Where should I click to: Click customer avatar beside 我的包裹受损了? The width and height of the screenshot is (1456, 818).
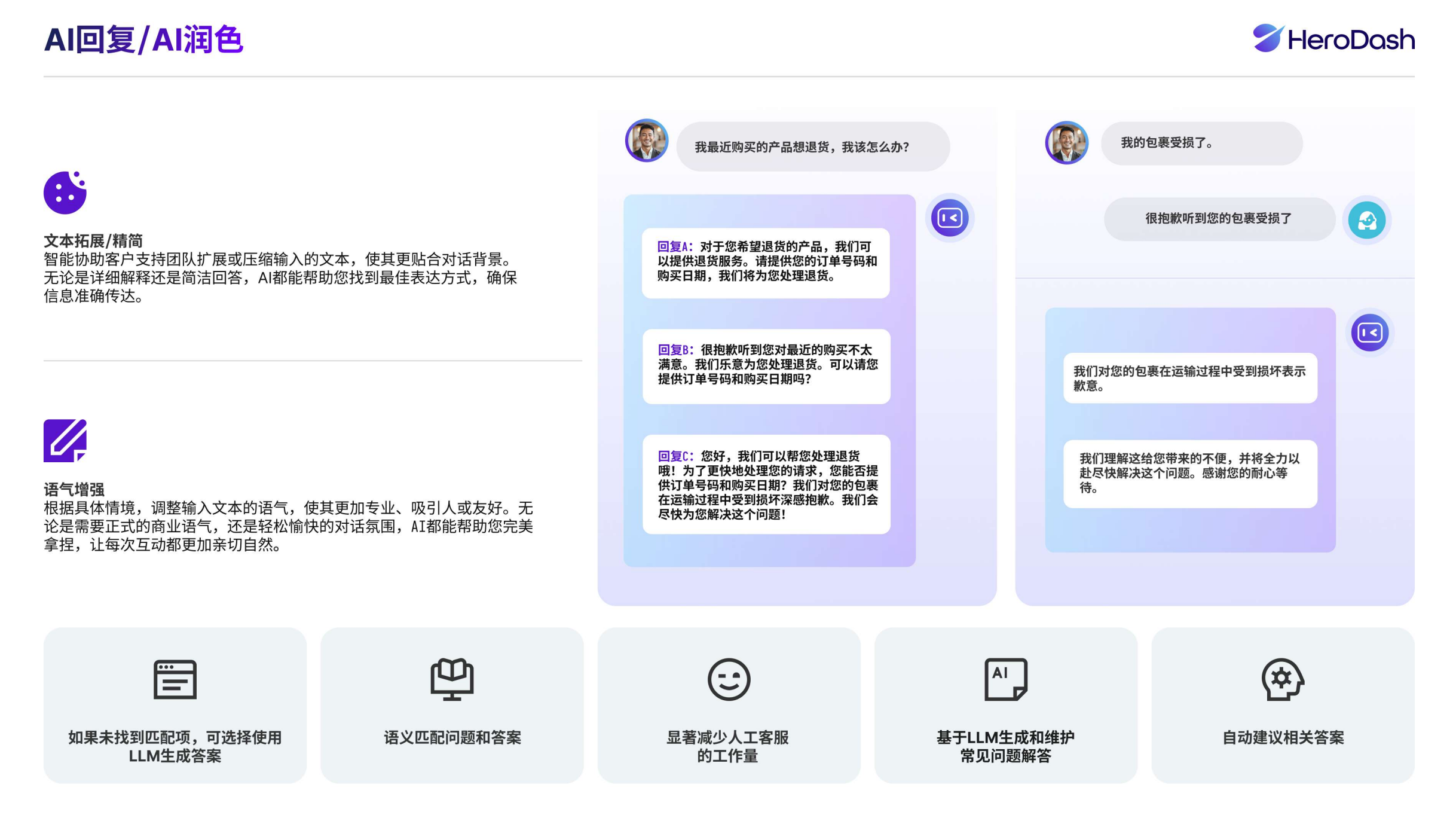tap(1067, 143)
